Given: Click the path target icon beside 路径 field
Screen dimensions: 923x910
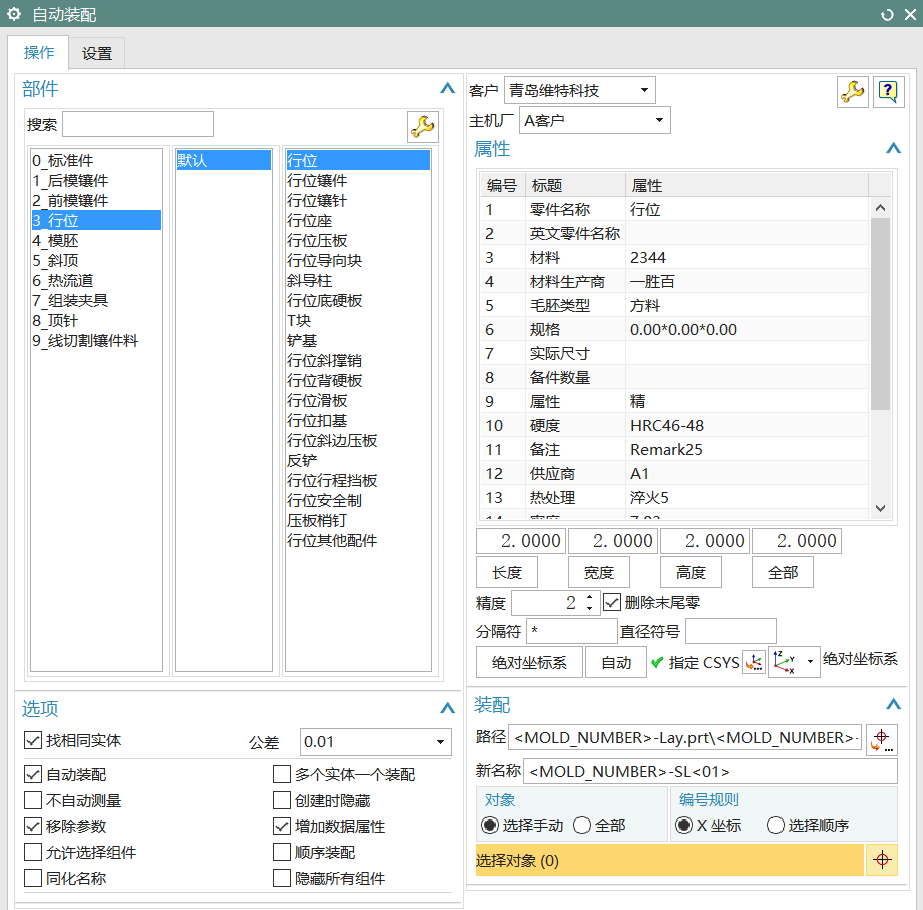Looking at the screenshot, I should point(882,740).
